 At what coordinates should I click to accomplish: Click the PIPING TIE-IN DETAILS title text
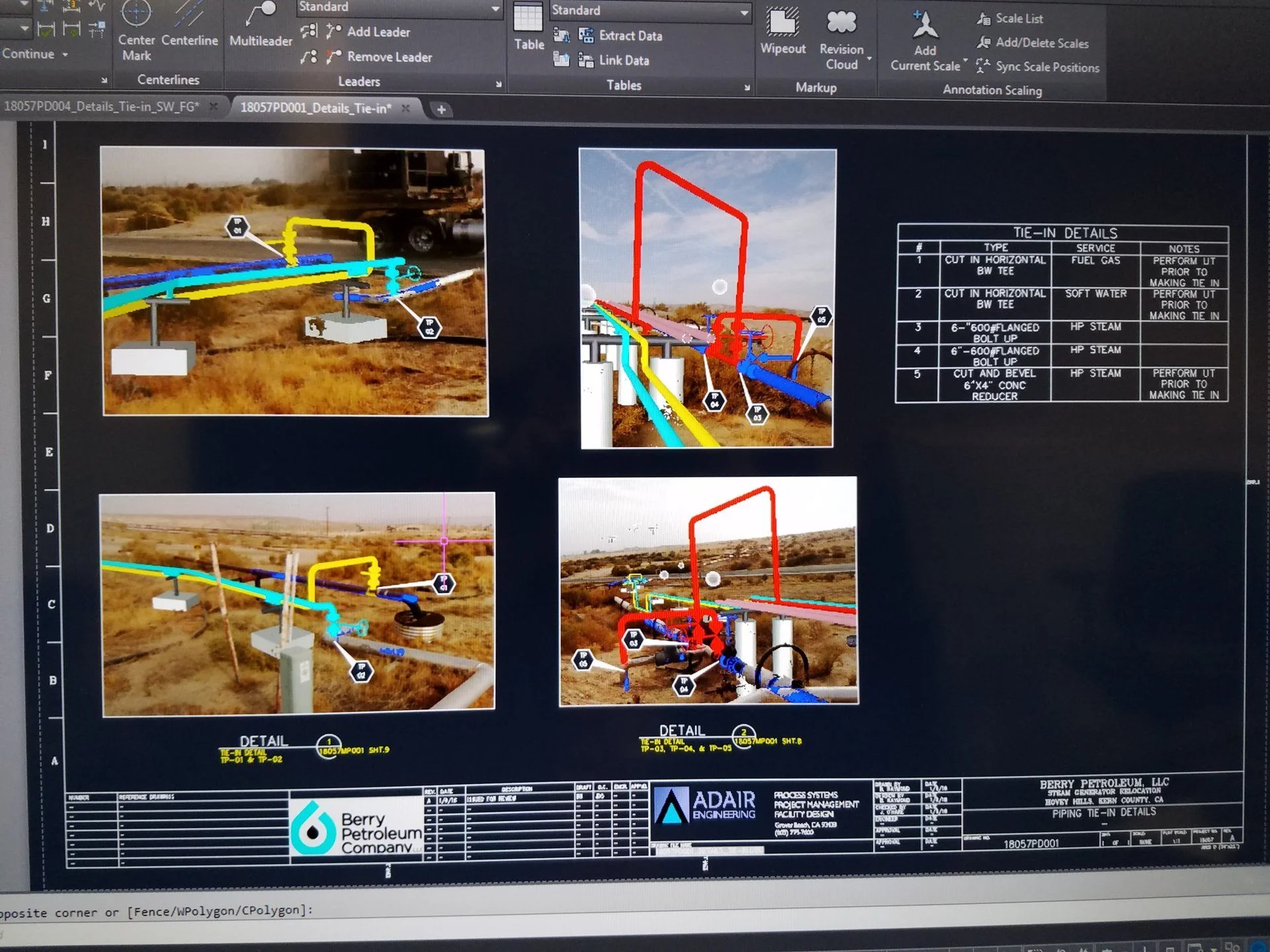(1103, 813)
